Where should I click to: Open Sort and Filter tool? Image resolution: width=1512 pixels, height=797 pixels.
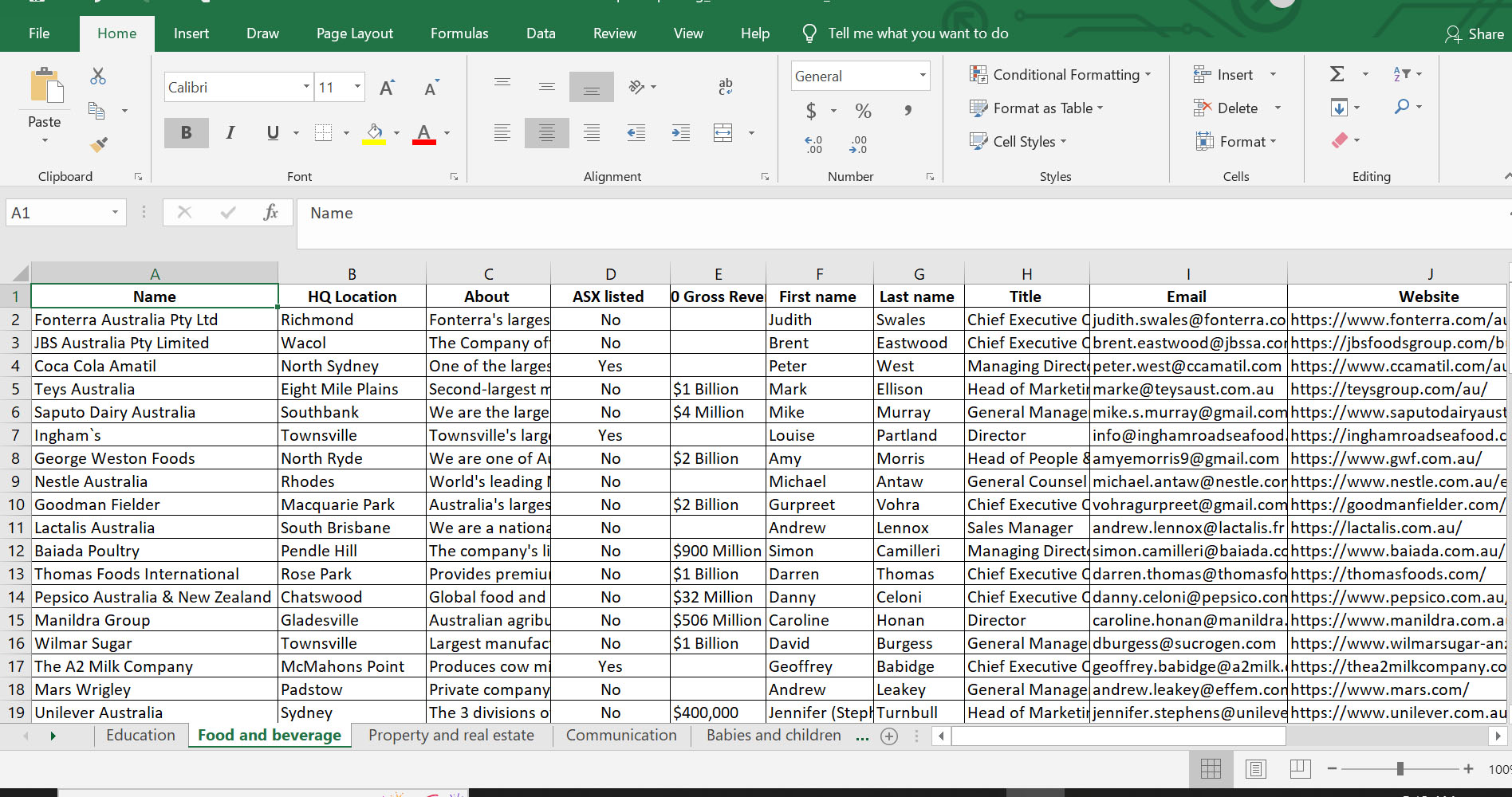(1401, 74)
